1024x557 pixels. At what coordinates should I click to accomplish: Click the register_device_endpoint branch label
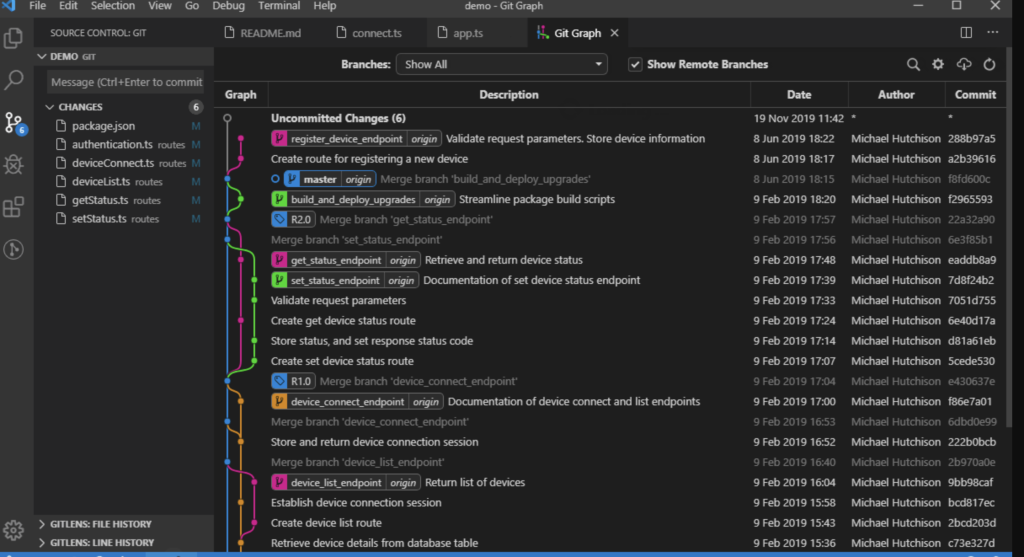(x=356, y=138)
